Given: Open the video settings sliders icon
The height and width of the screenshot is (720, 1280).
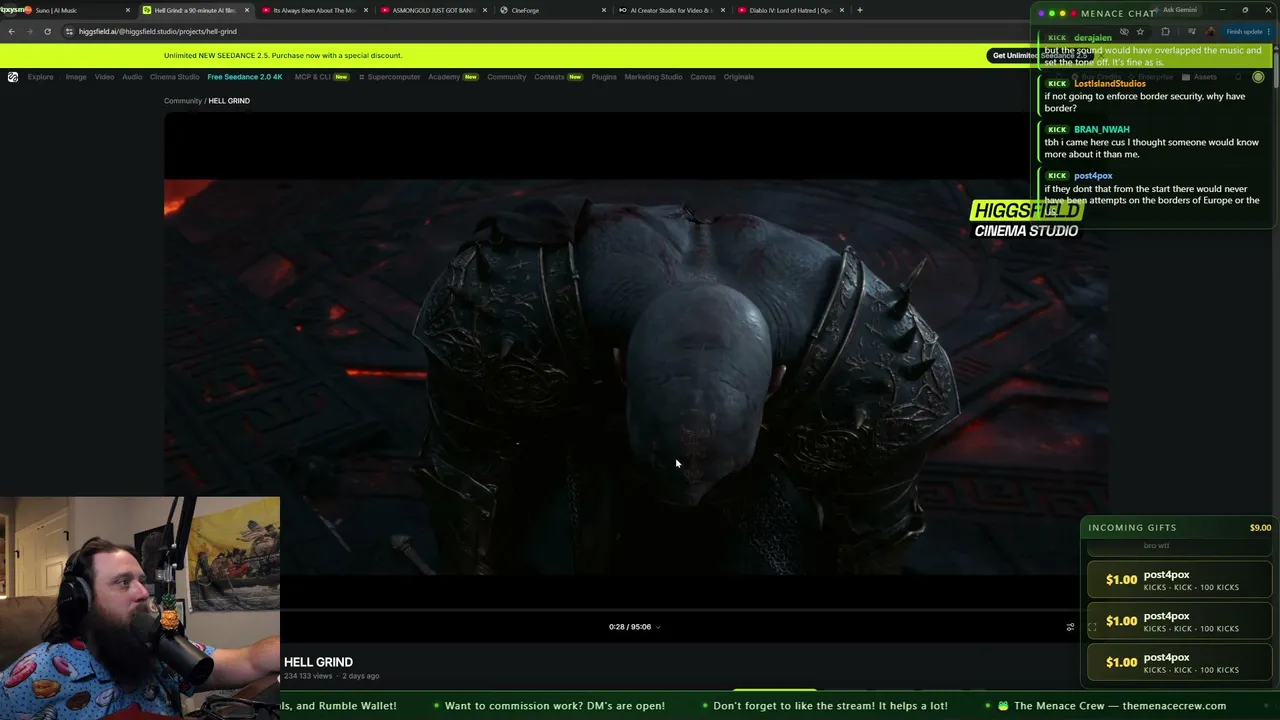Looking at the screenshot, I should tap(1070, 627).
